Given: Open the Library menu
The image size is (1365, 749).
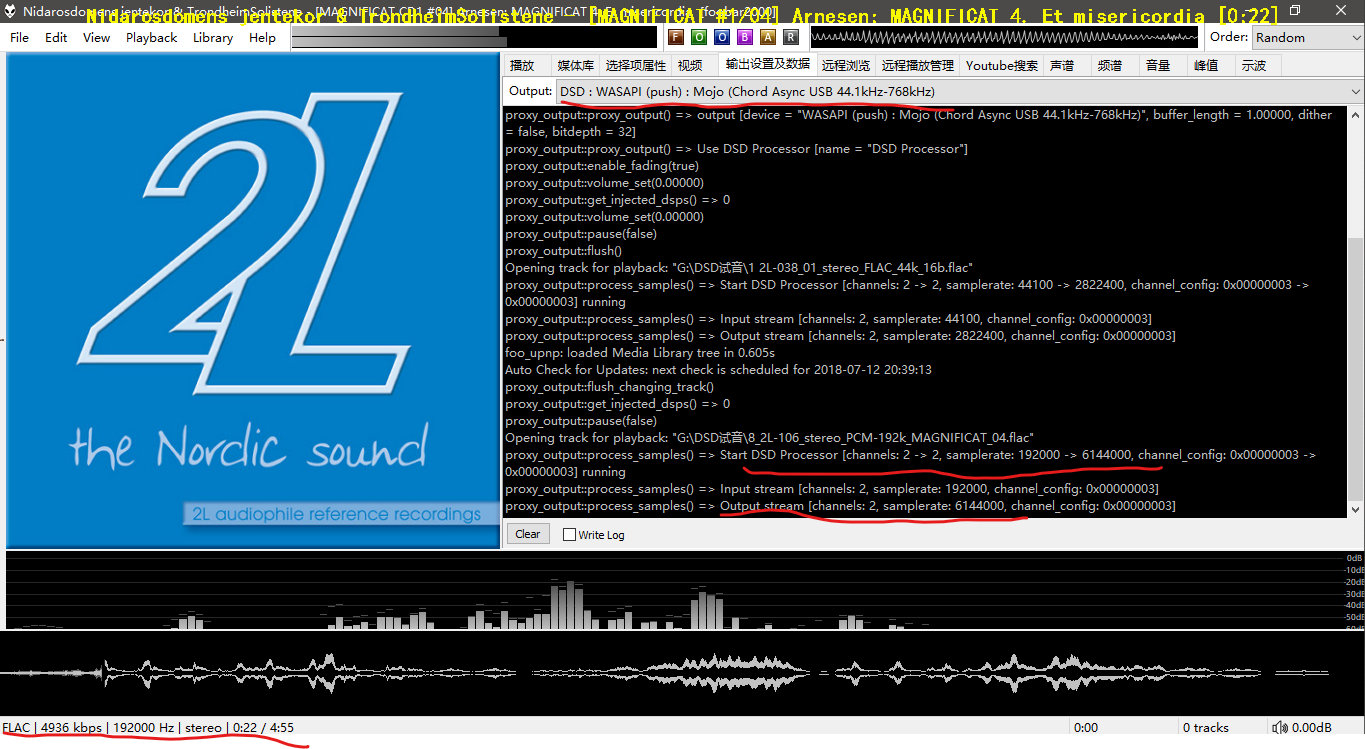Looking at the screenshot, I should [x=212, y=37].
